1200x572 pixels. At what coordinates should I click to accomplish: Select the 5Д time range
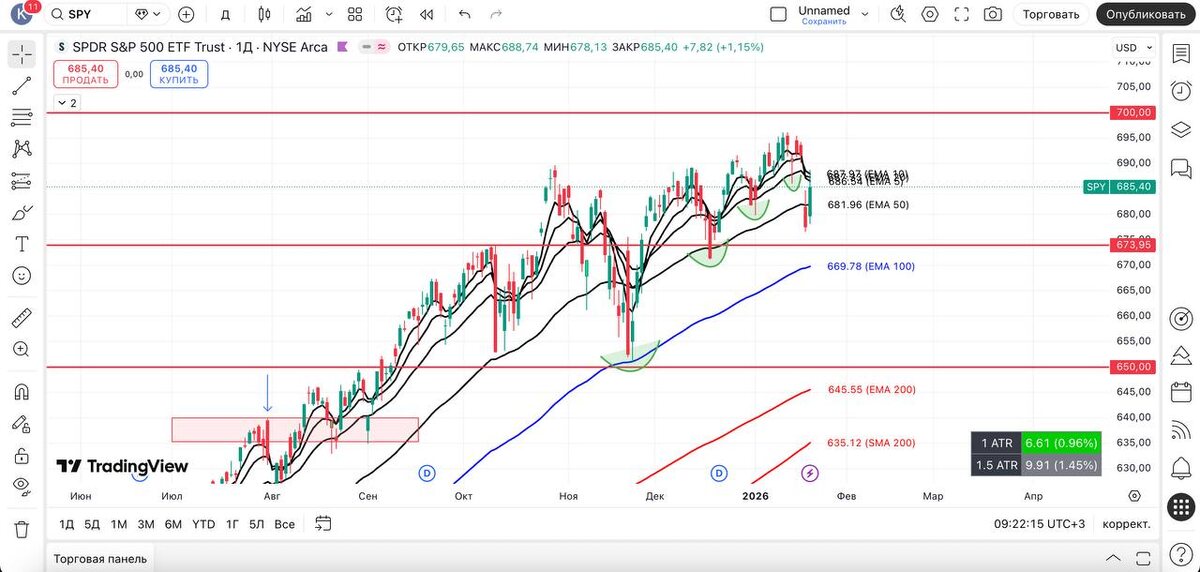point(92,524)
